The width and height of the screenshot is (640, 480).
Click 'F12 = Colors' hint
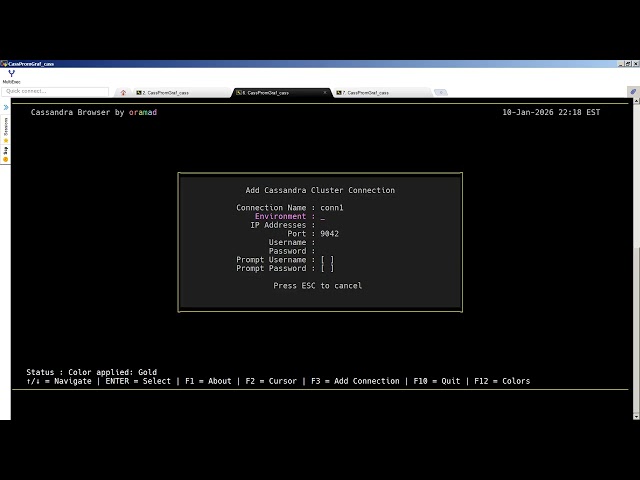[502, 381]
